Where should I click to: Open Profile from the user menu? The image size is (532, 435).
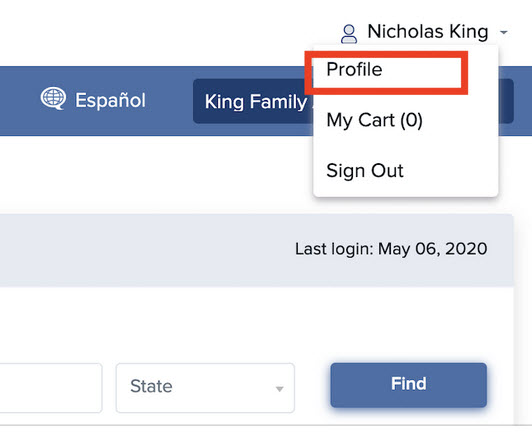354,69
